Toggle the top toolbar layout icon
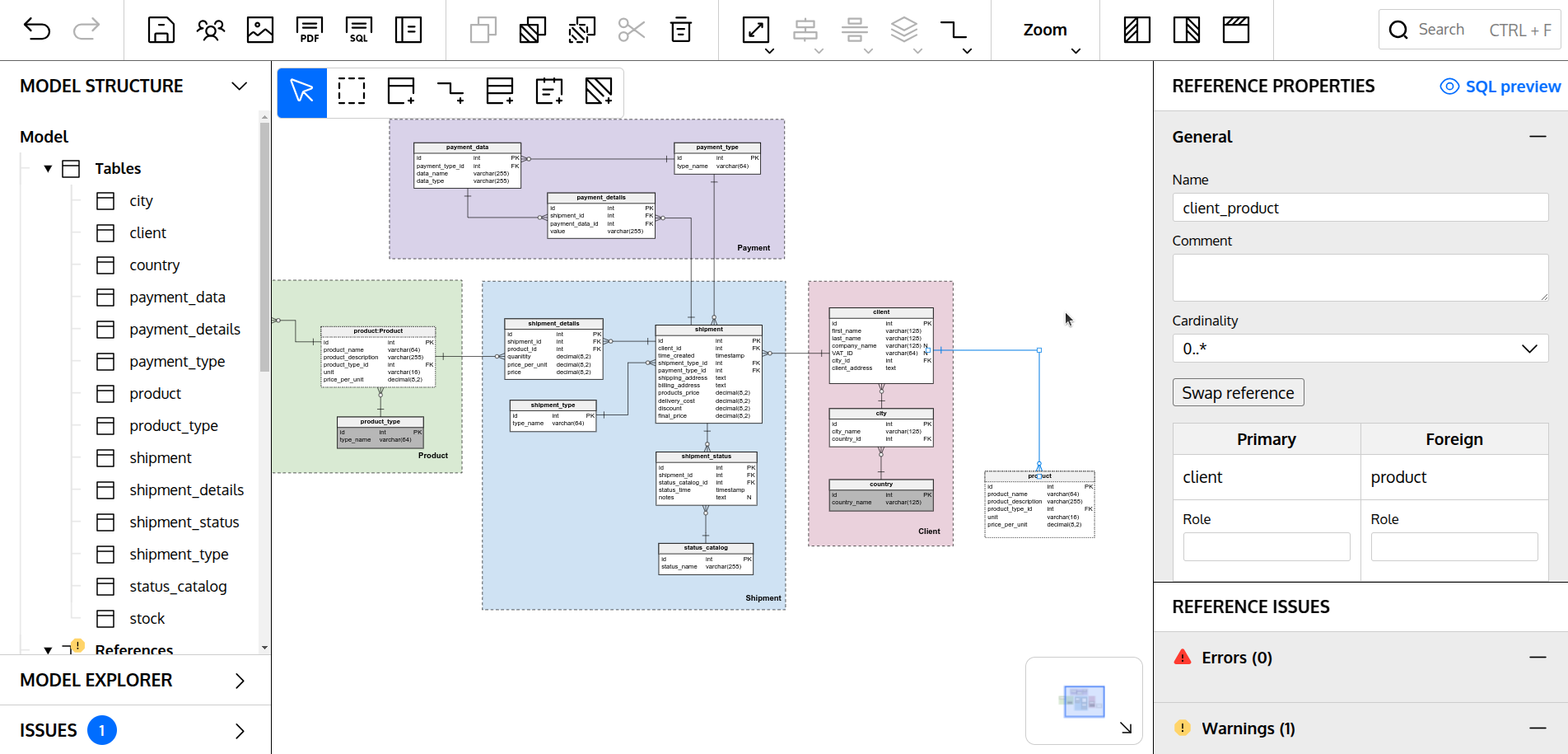This screenshot has height=754, width=1568. click(x=1236, y=30)
